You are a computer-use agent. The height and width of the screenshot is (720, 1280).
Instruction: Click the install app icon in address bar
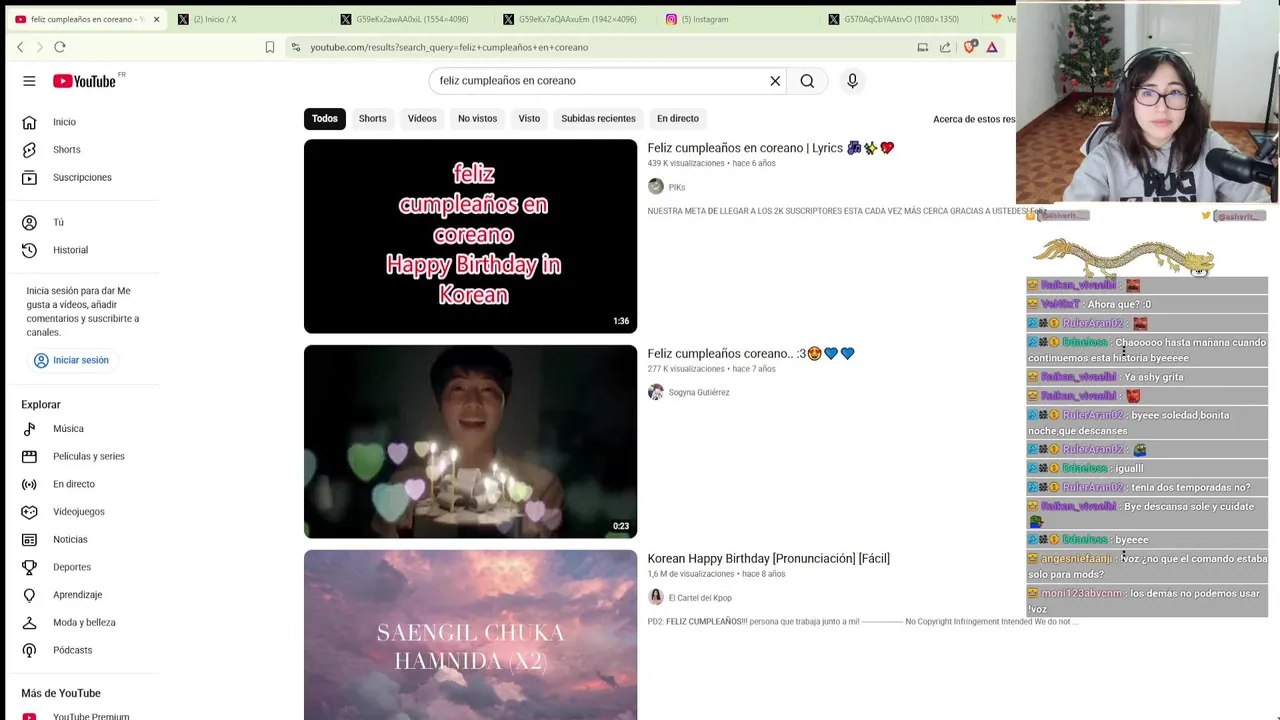(x=922, y=47)
